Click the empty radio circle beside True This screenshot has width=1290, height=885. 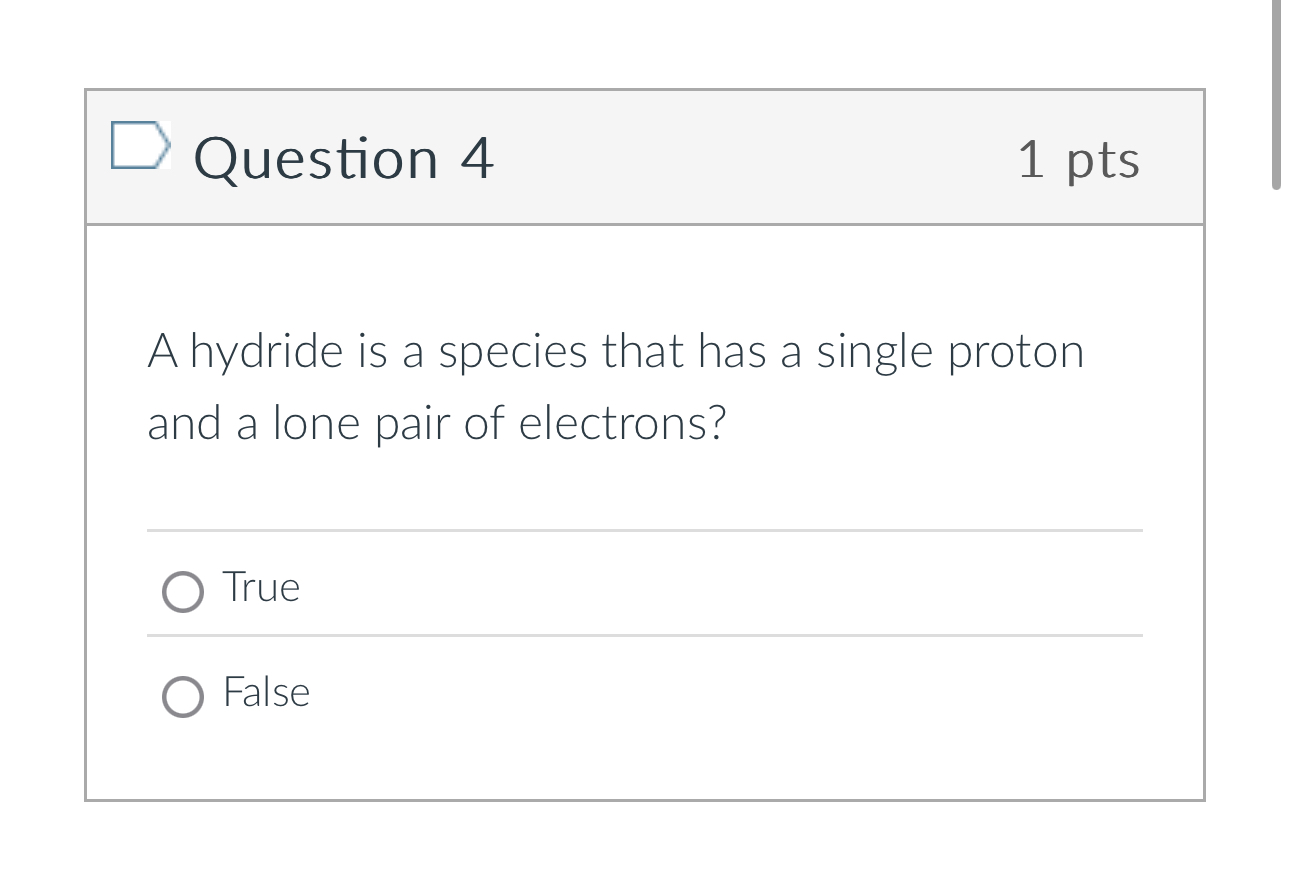183,592
